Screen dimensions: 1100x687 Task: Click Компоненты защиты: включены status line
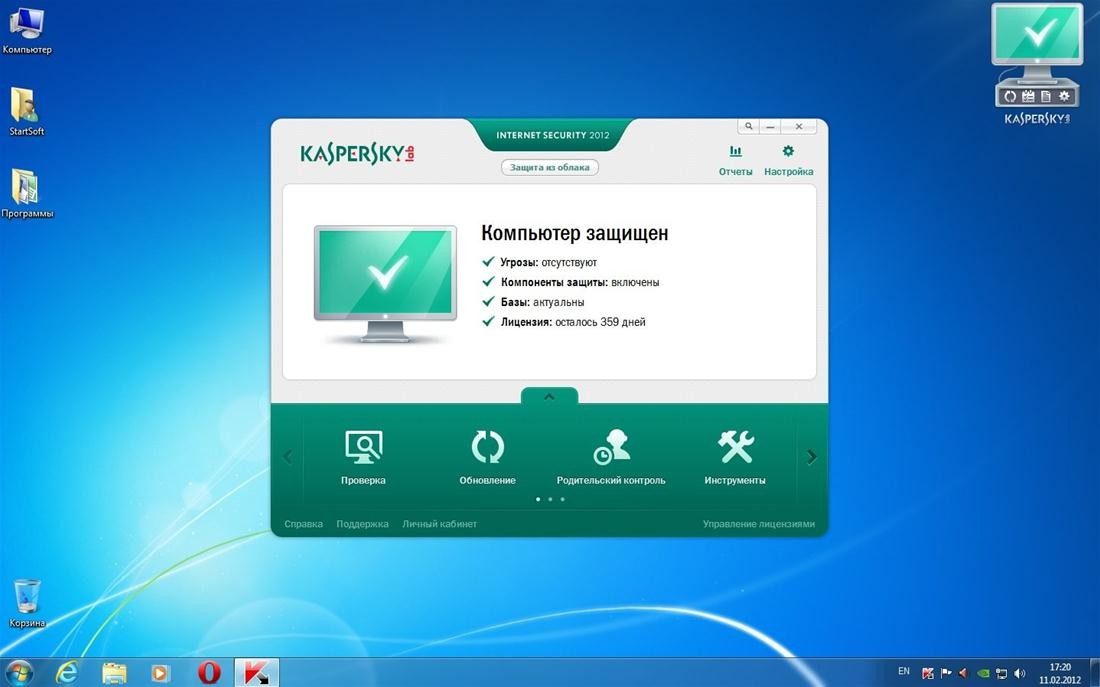(x=570, y=282)
